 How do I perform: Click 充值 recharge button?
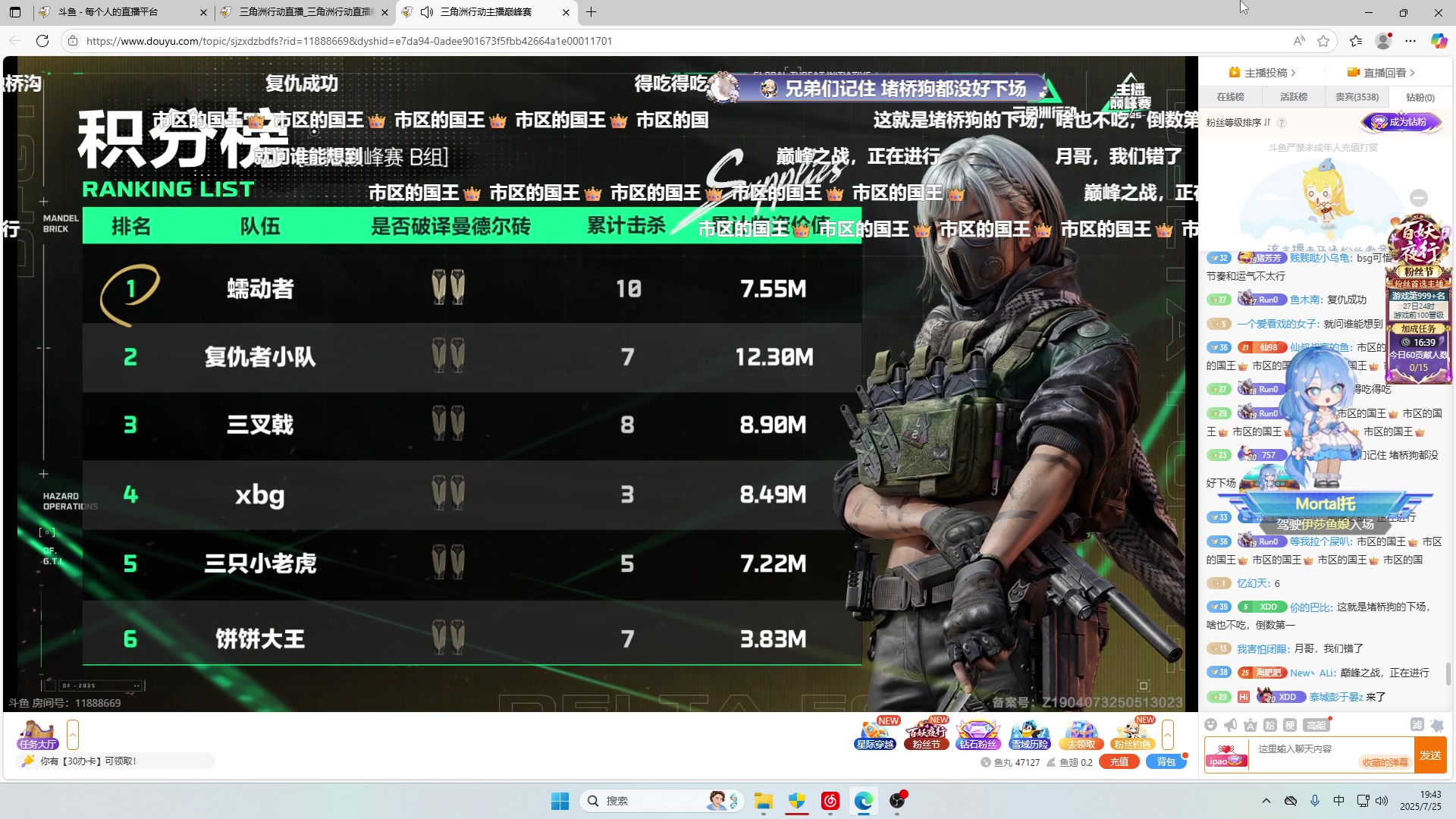pyautogui.click(x=1119, y=762)
